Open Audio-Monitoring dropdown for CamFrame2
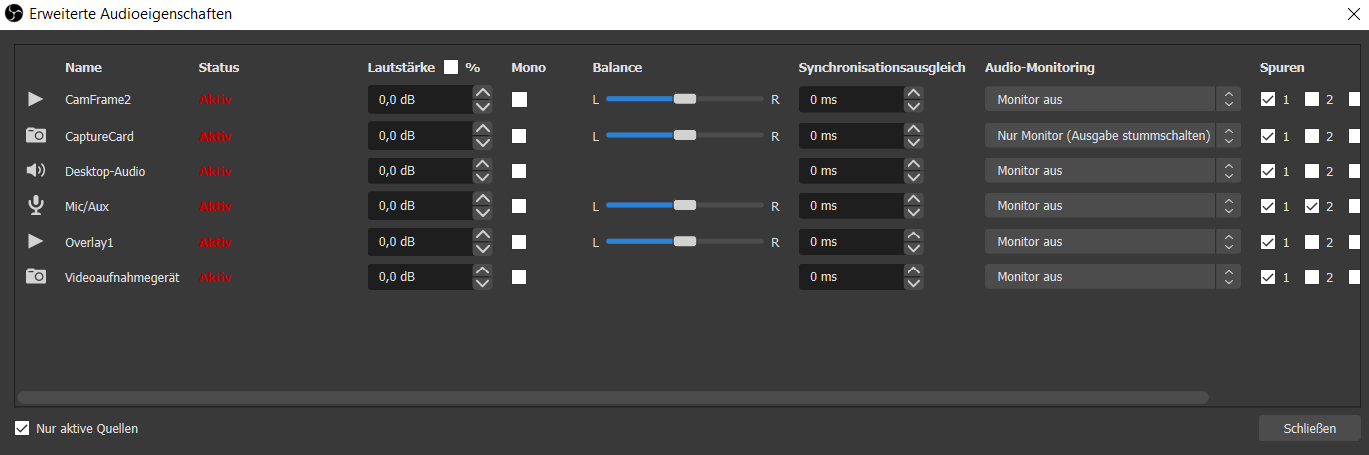The height and width of the screenshot is (455, 1369). pos(1112,99)
